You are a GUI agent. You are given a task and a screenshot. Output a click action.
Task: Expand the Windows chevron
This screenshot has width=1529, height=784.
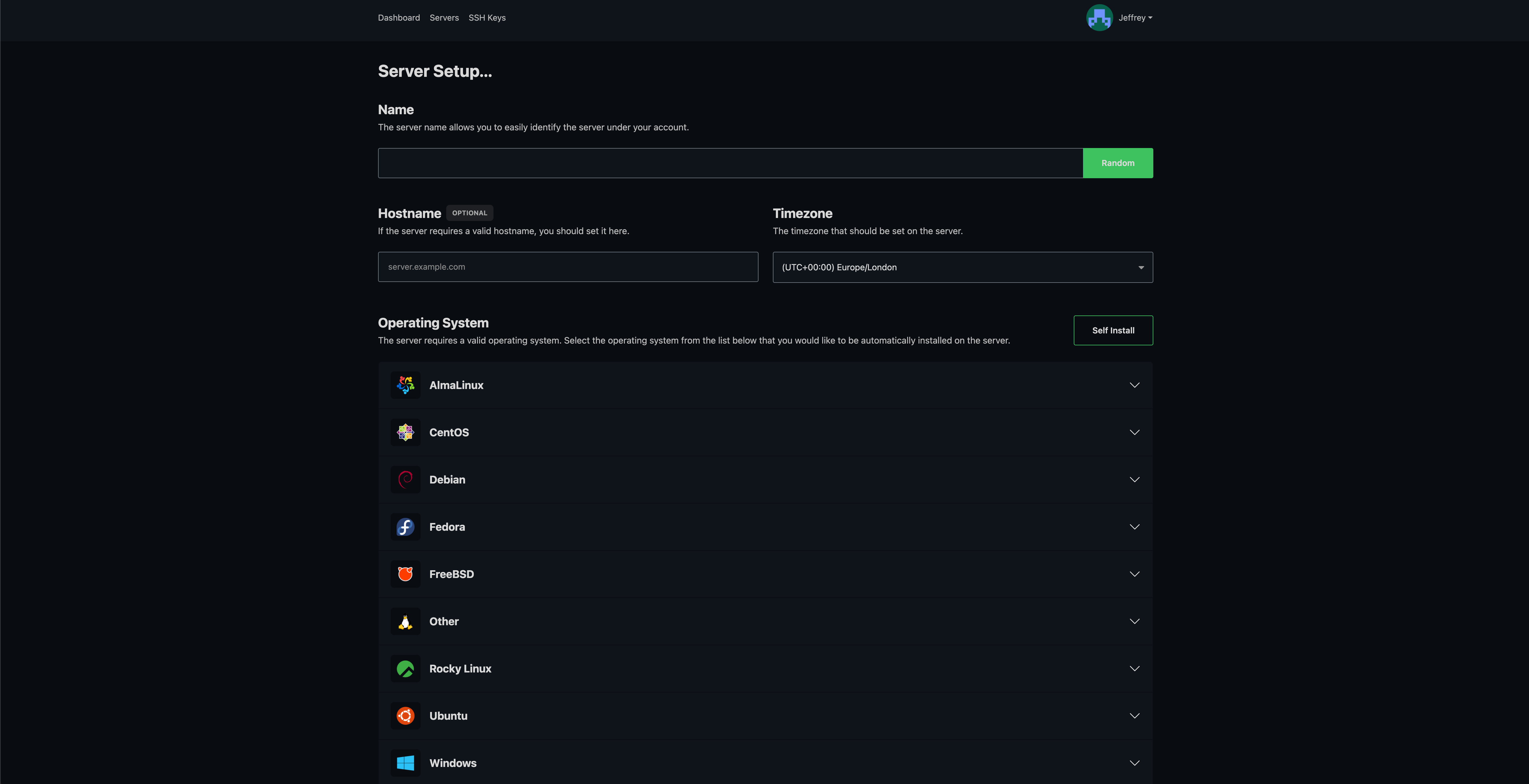click(x=1134, y=763)
